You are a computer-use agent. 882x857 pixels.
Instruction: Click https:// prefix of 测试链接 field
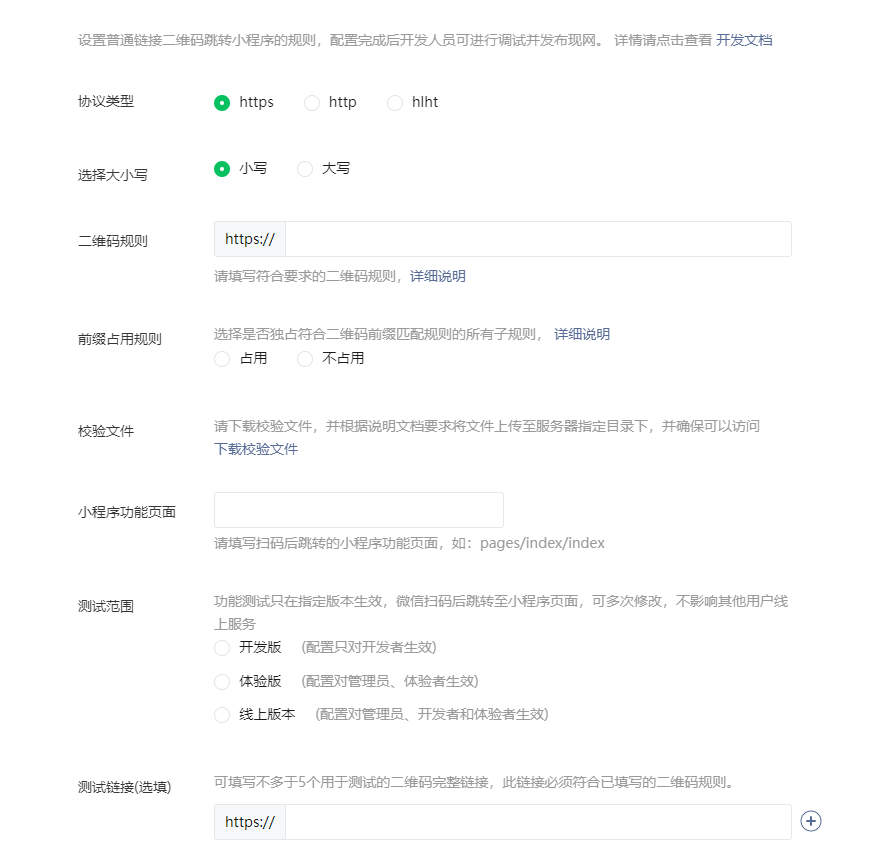250,822
